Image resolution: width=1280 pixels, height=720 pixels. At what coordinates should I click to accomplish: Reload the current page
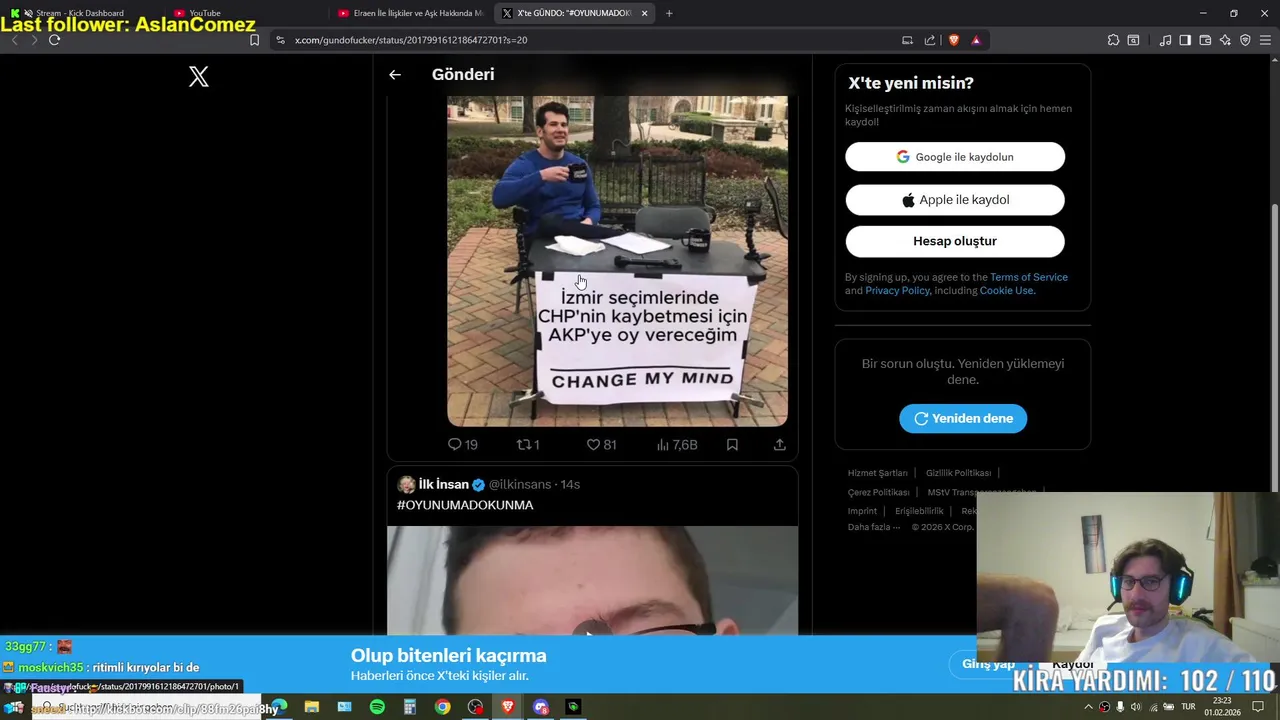click(54, 40)
